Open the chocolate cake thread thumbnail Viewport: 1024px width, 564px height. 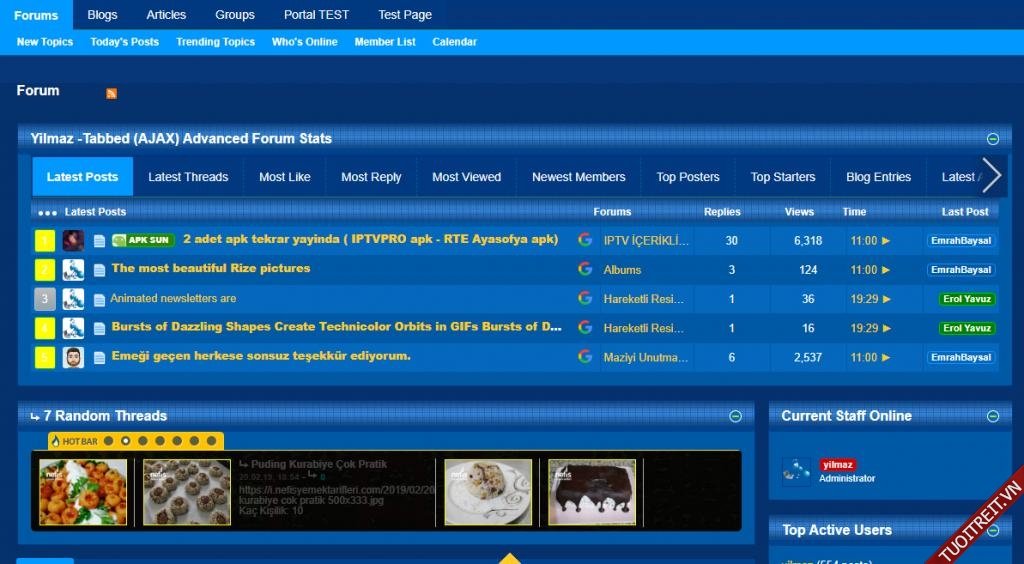tap(592, 492)
